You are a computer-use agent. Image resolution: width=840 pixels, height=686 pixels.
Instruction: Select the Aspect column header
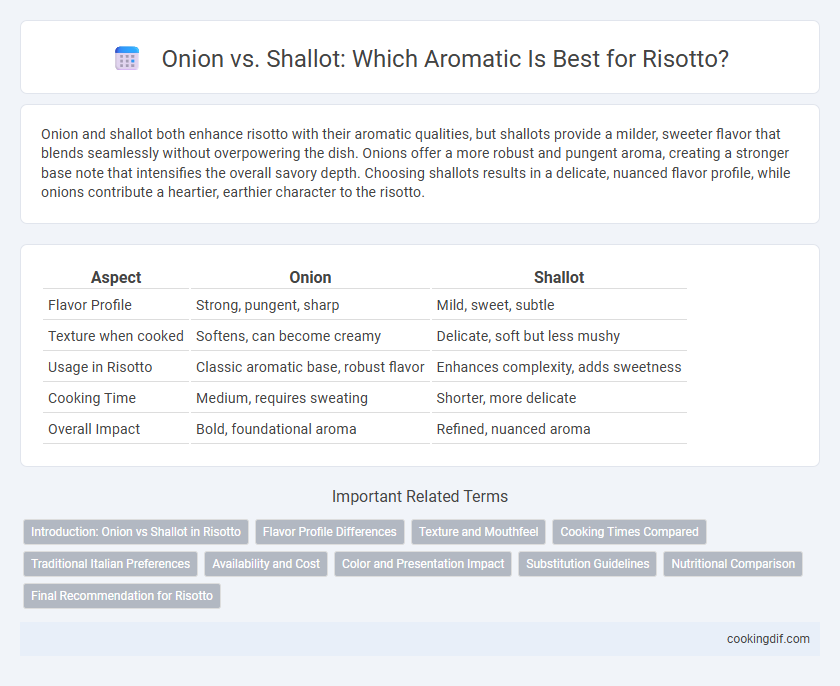click(x=116, y=277)
